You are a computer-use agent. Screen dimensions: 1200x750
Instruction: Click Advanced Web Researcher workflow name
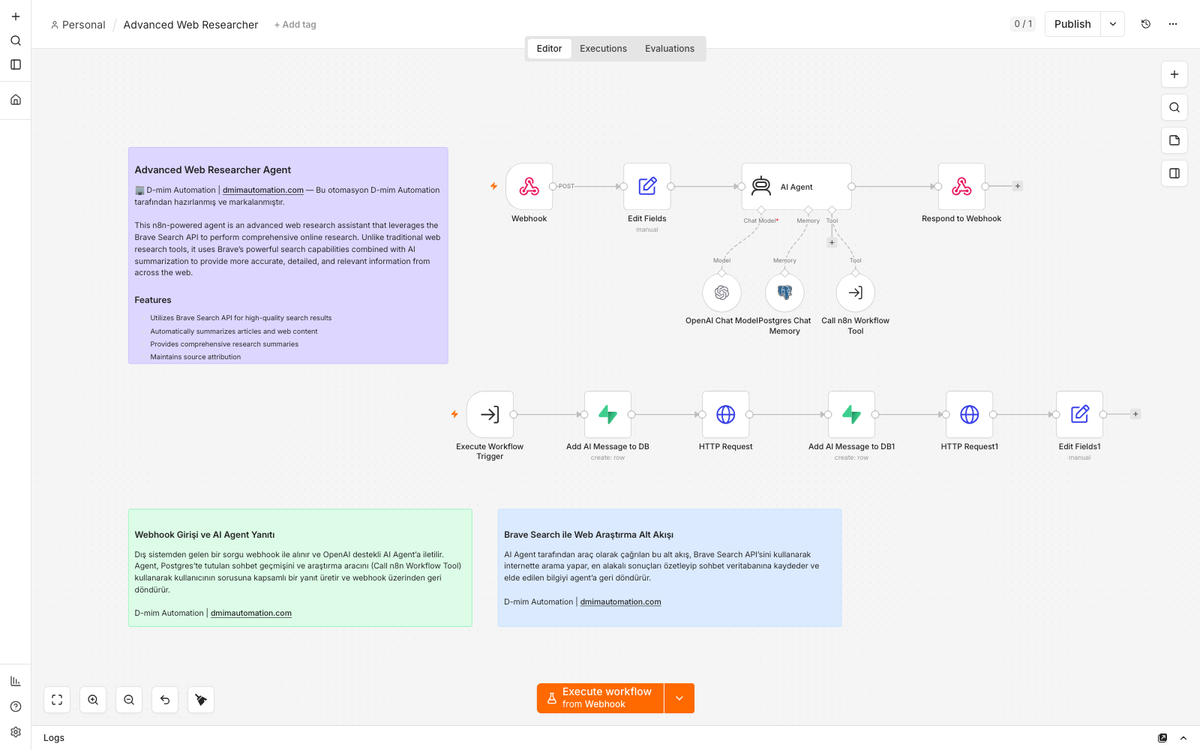click(x=191, y=25)
